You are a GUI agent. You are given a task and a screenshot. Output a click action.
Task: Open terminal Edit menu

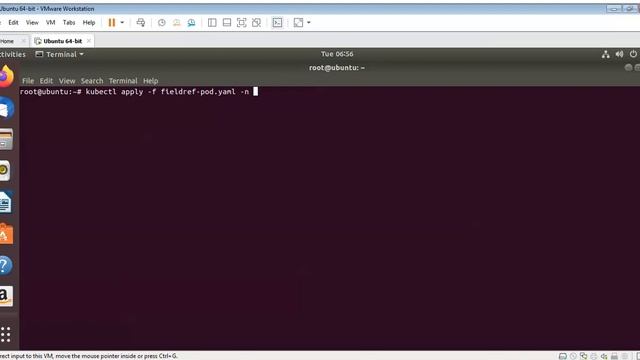tap(46, 81)
